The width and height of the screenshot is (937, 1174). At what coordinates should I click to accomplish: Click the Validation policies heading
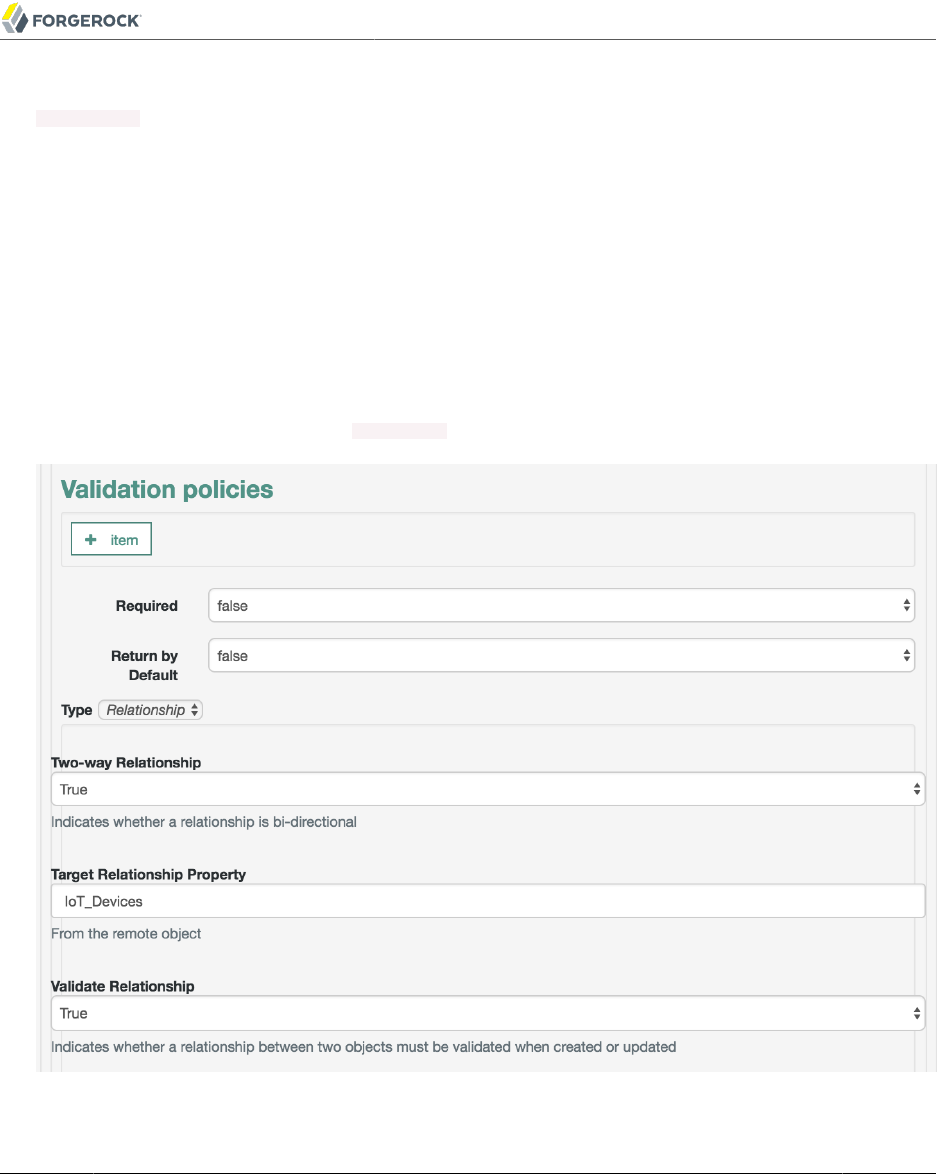[167, 489]
